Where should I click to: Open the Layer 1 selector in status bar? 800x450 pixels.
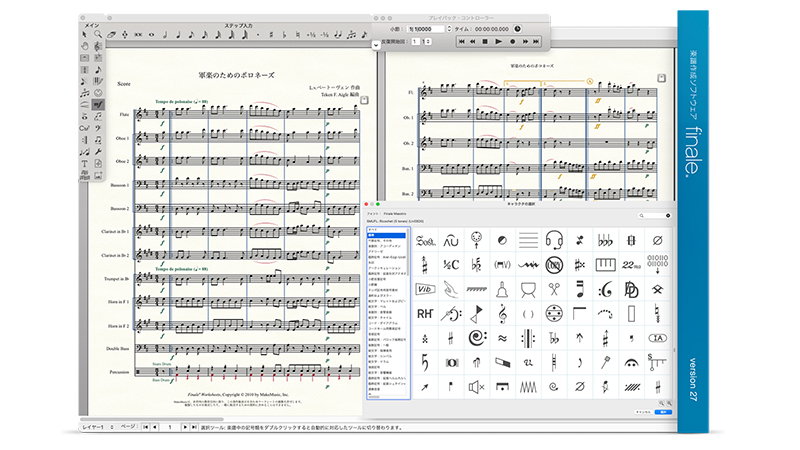98,427
